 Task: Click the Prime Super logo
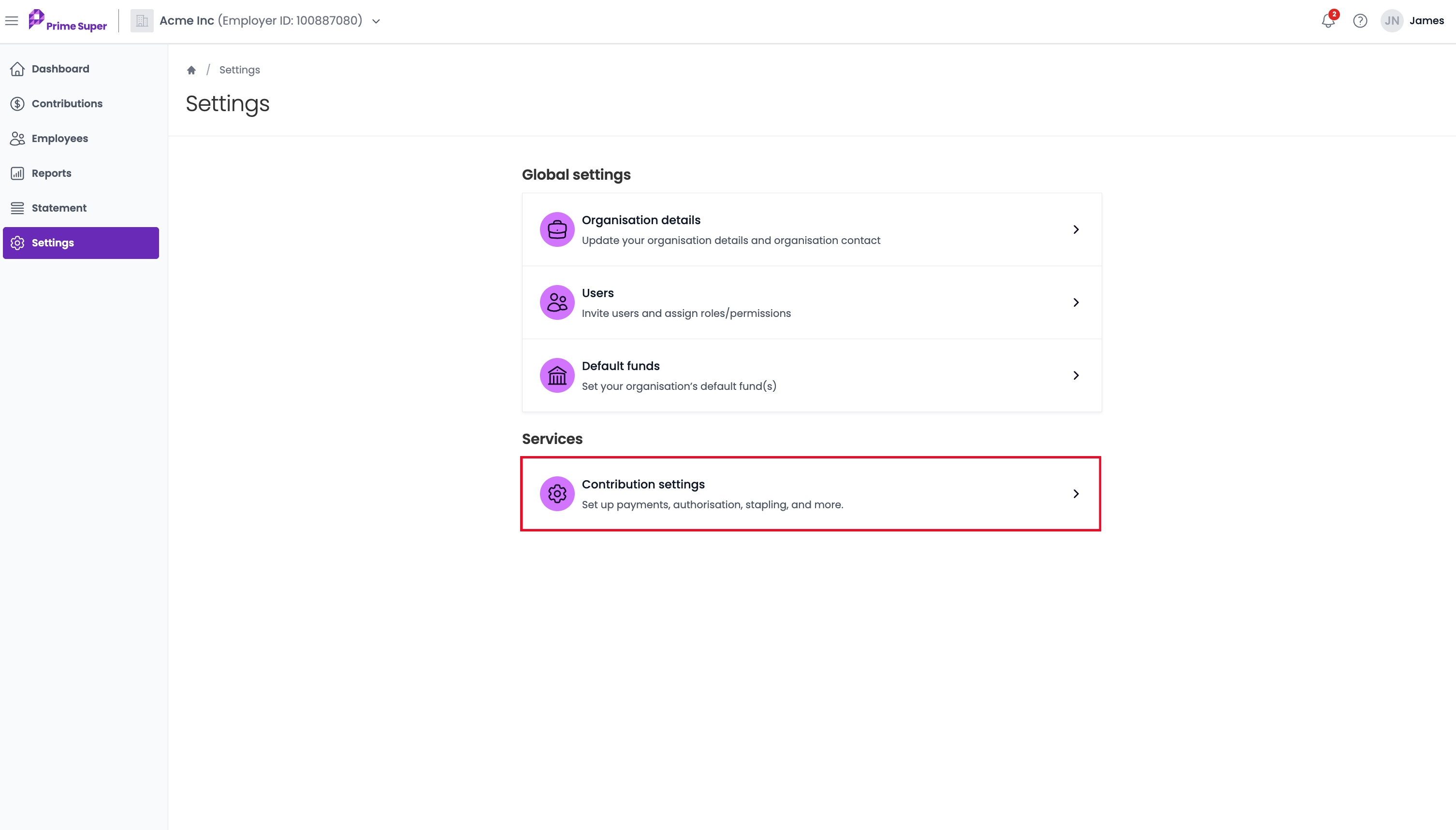point(68,20)
